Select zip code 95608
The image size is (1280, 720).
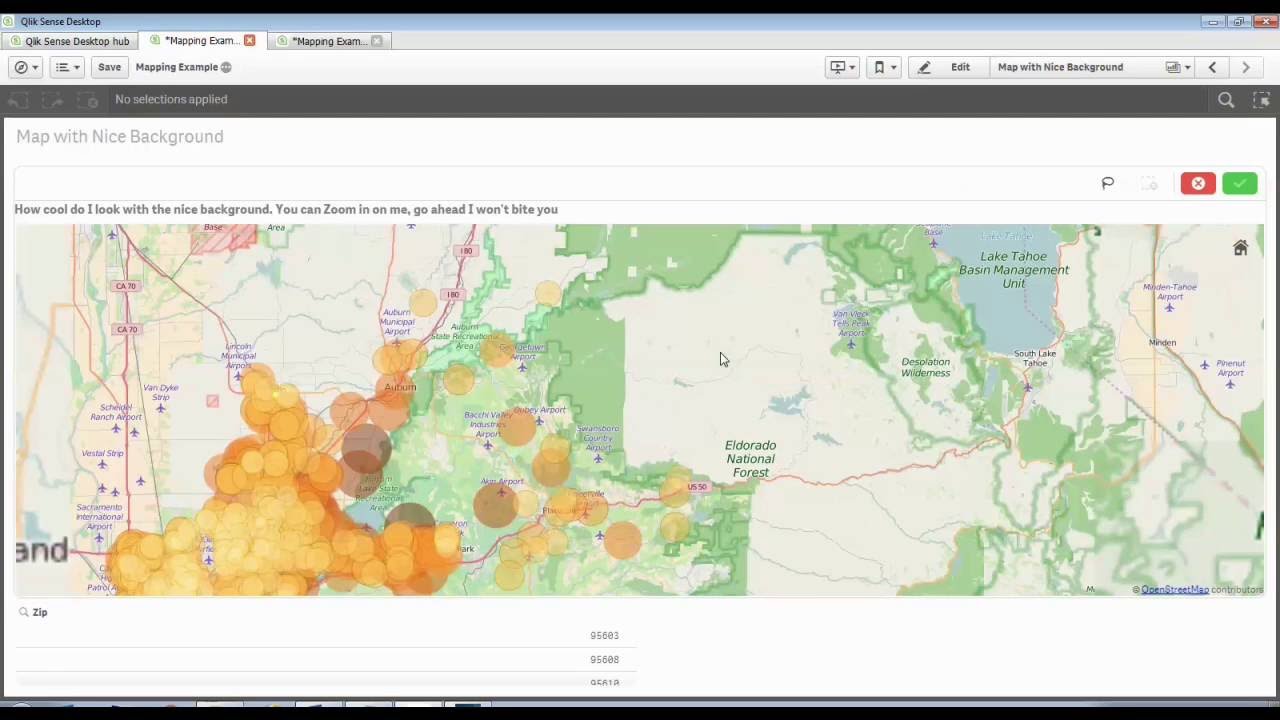point(326,660)
